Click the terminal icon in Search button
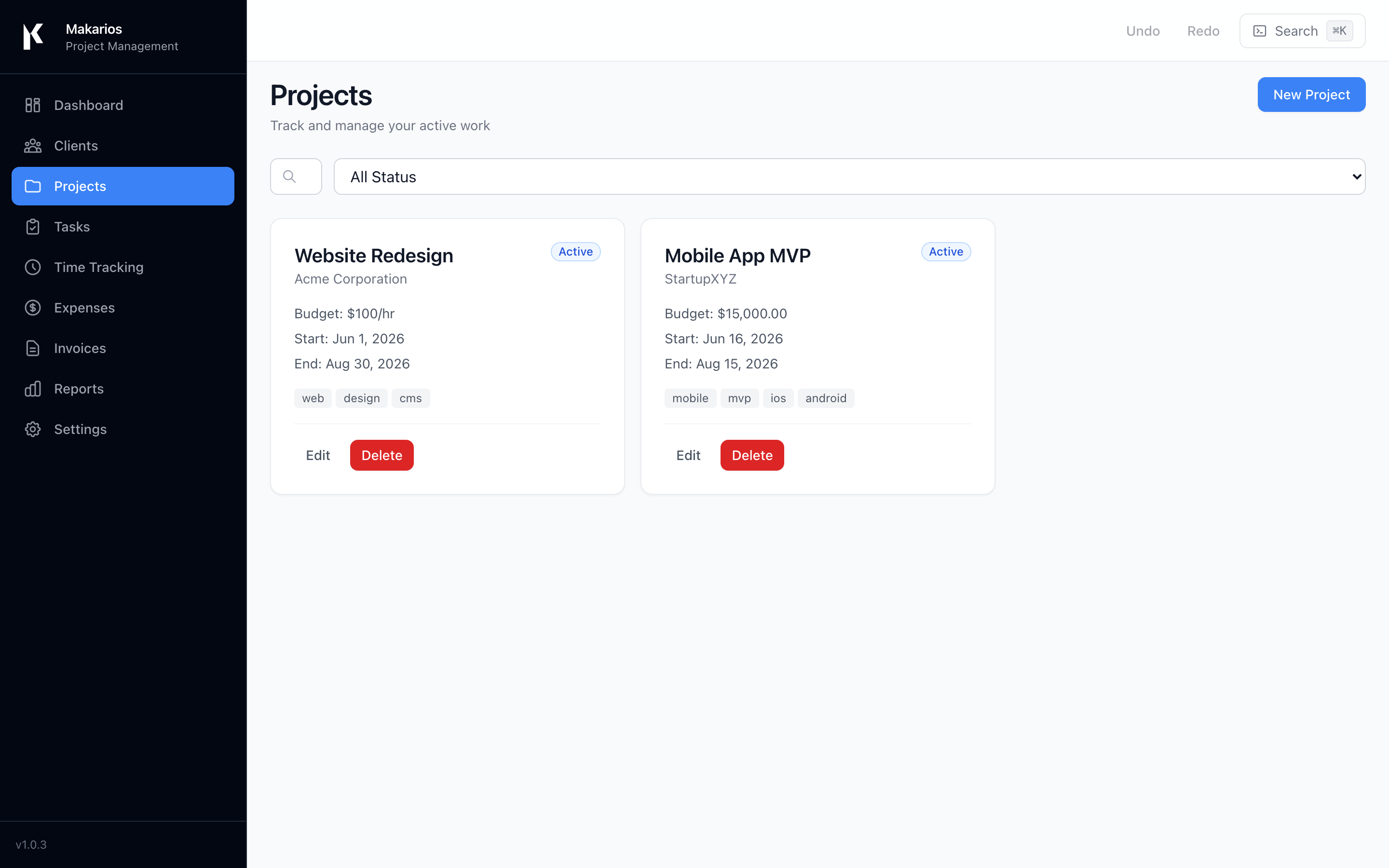 pyautogui.click(x=1259, y=31)
